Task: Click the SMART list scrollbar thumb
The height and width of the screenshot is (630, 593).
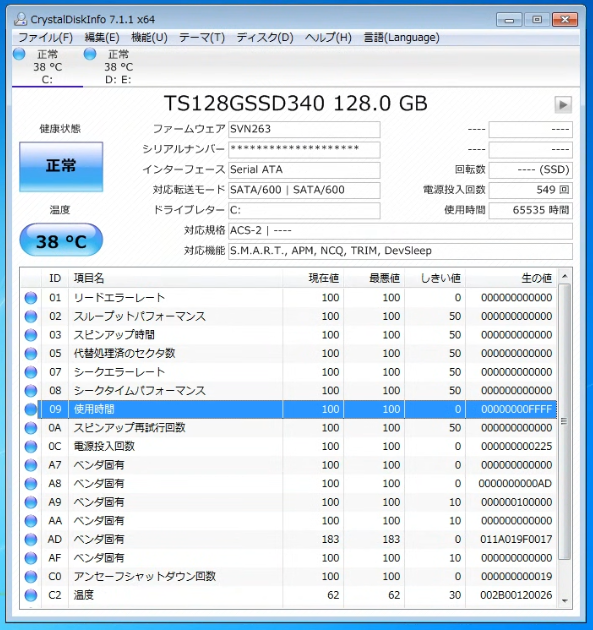Action: [x=564, y=421]
